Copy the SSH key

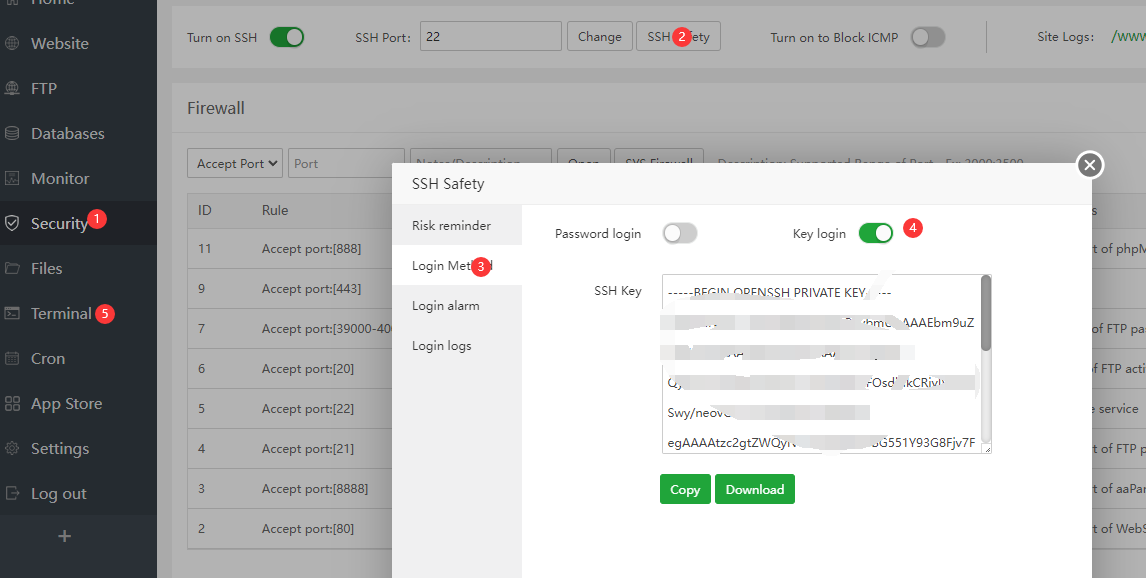[685, 489]
